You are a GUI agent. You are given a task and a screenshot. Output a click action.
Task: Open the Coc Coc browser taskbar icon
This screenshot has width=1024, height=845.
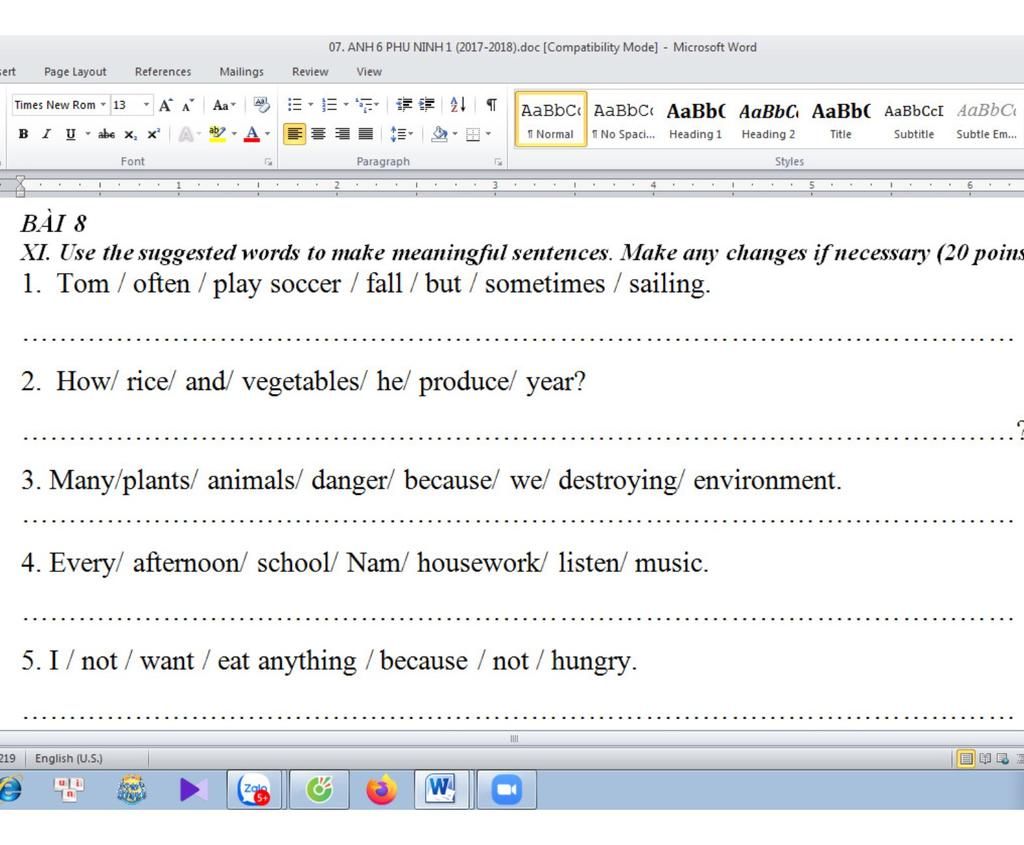pos(319,789)
